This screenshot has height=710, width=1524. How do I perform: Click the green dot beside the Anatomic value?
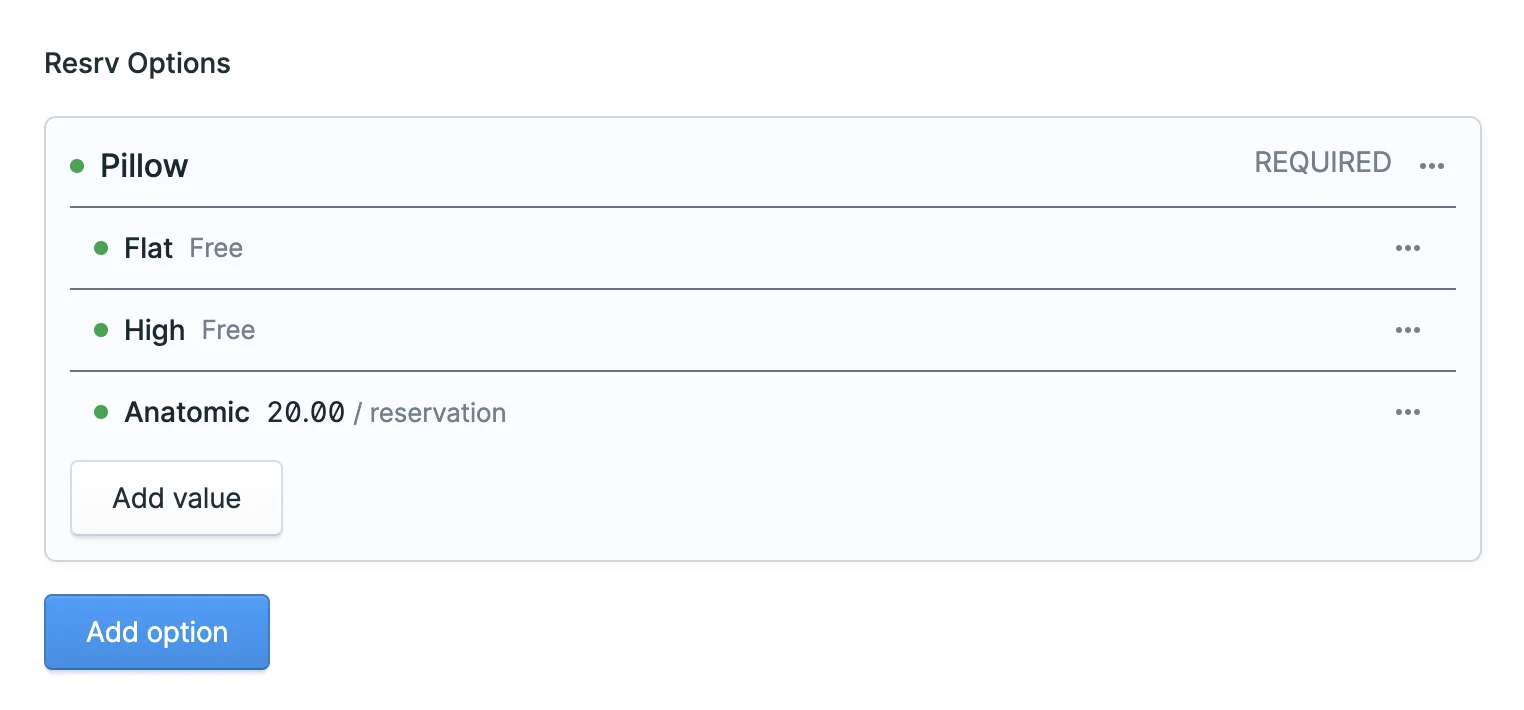click(100, 411)
